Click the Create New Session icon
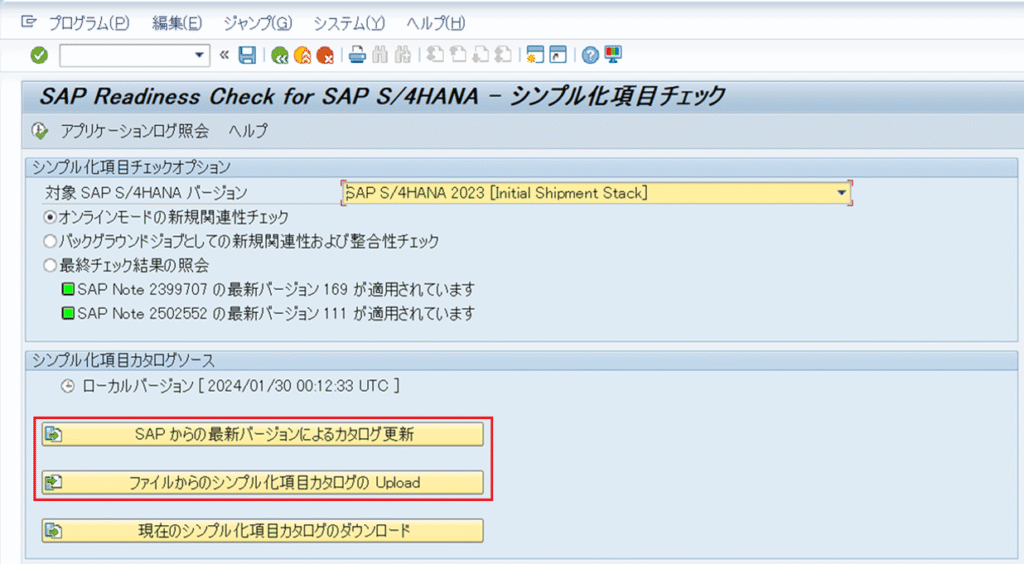Image resolution: width=1024 pixels, height=564 pixels. 536,55
